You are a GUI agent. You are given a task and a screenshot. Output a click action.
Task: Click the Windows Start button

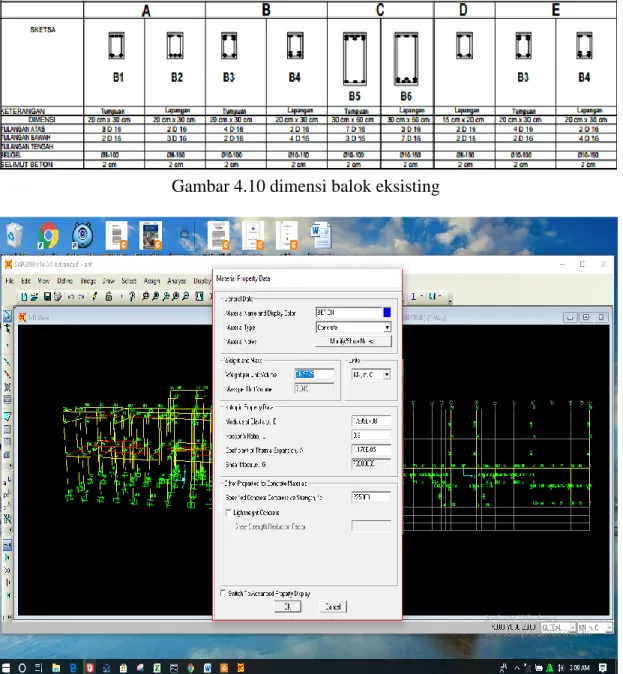coord(6,668)
